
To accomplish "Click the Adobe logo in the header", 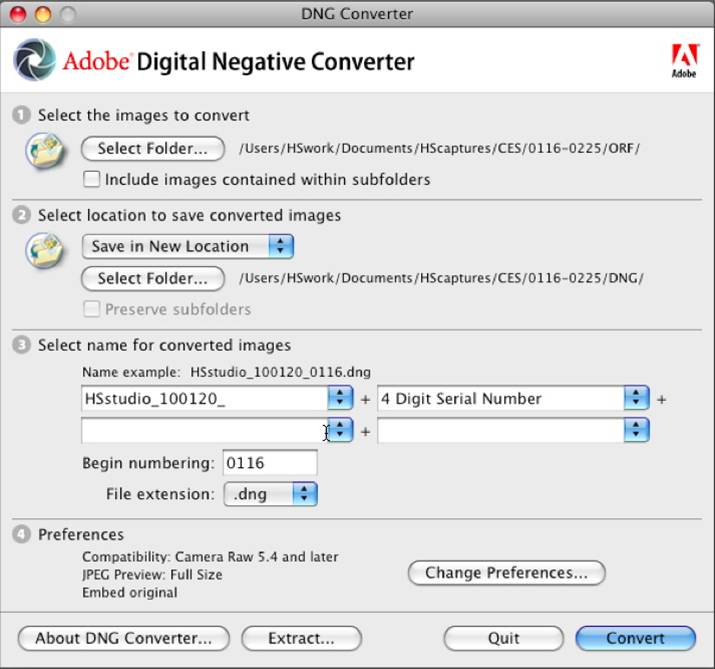I will point(684,59).
